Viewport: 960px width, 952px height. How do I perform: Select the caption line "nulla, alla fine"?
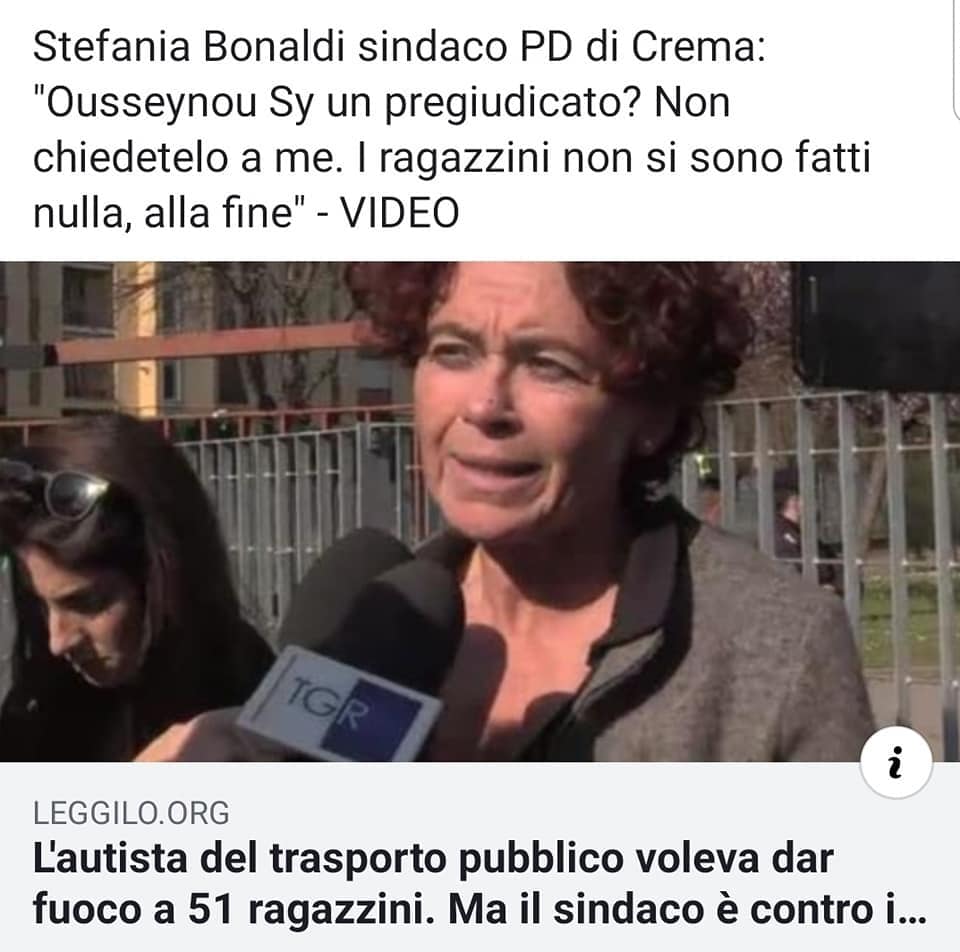[x=169, y=214]
